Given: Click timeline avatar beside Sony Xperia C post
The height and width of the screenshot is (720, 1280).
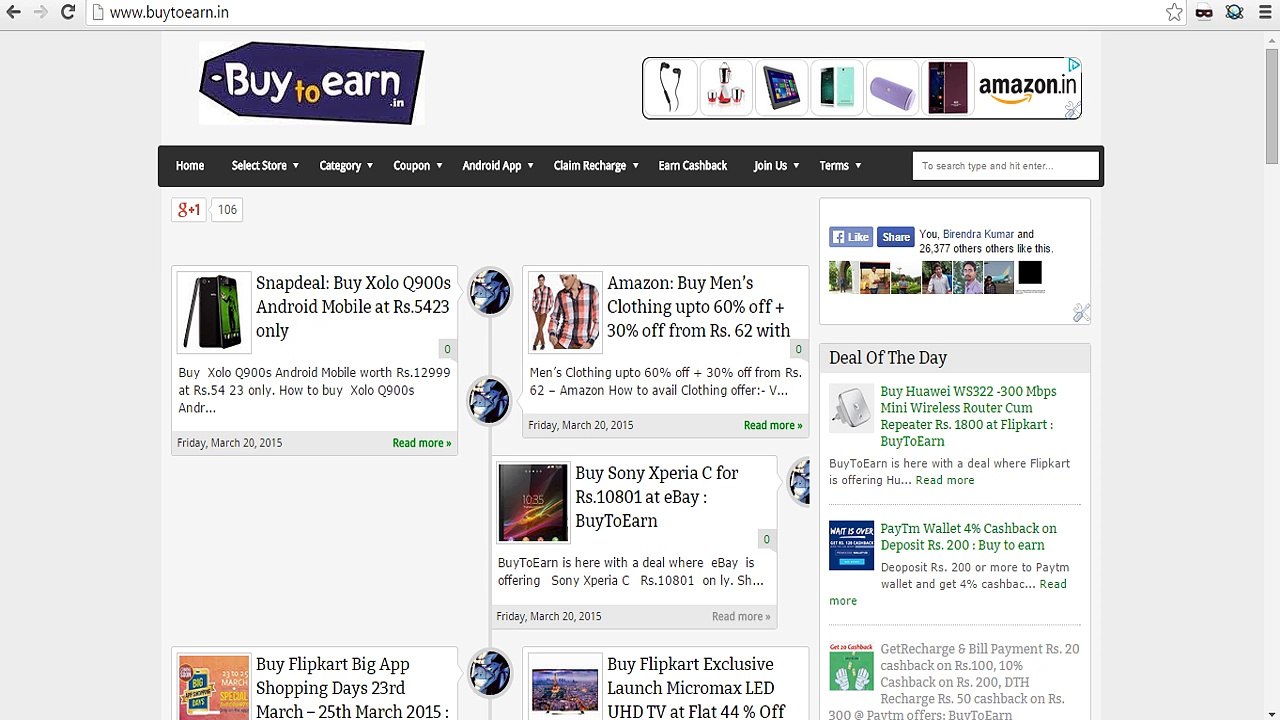Looking at the screenshot, I should (x=800, y=481).
